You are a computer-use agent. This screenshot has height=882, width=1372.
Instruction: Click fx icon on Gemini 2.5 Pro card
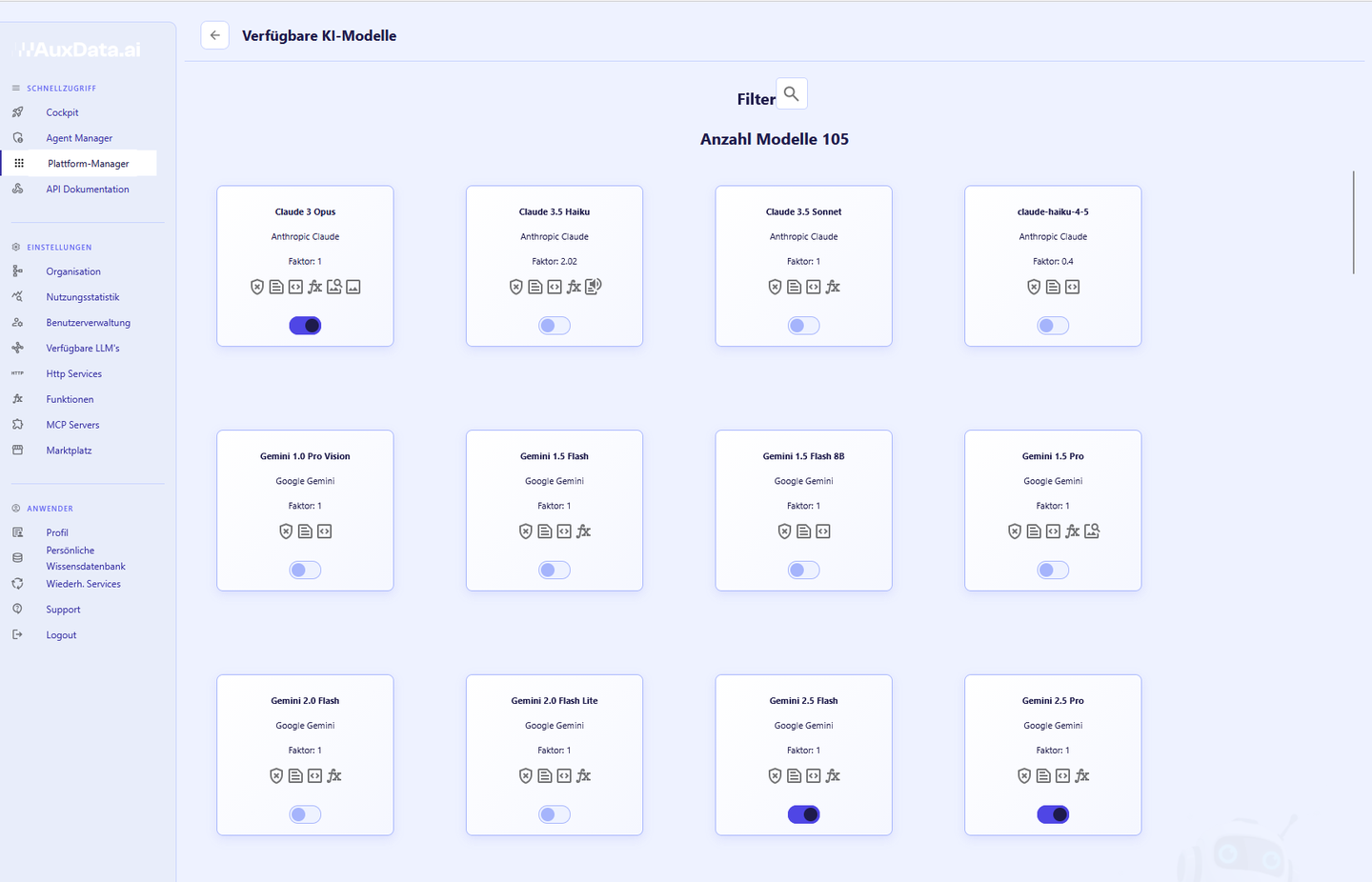click(x=1082, y=776)
